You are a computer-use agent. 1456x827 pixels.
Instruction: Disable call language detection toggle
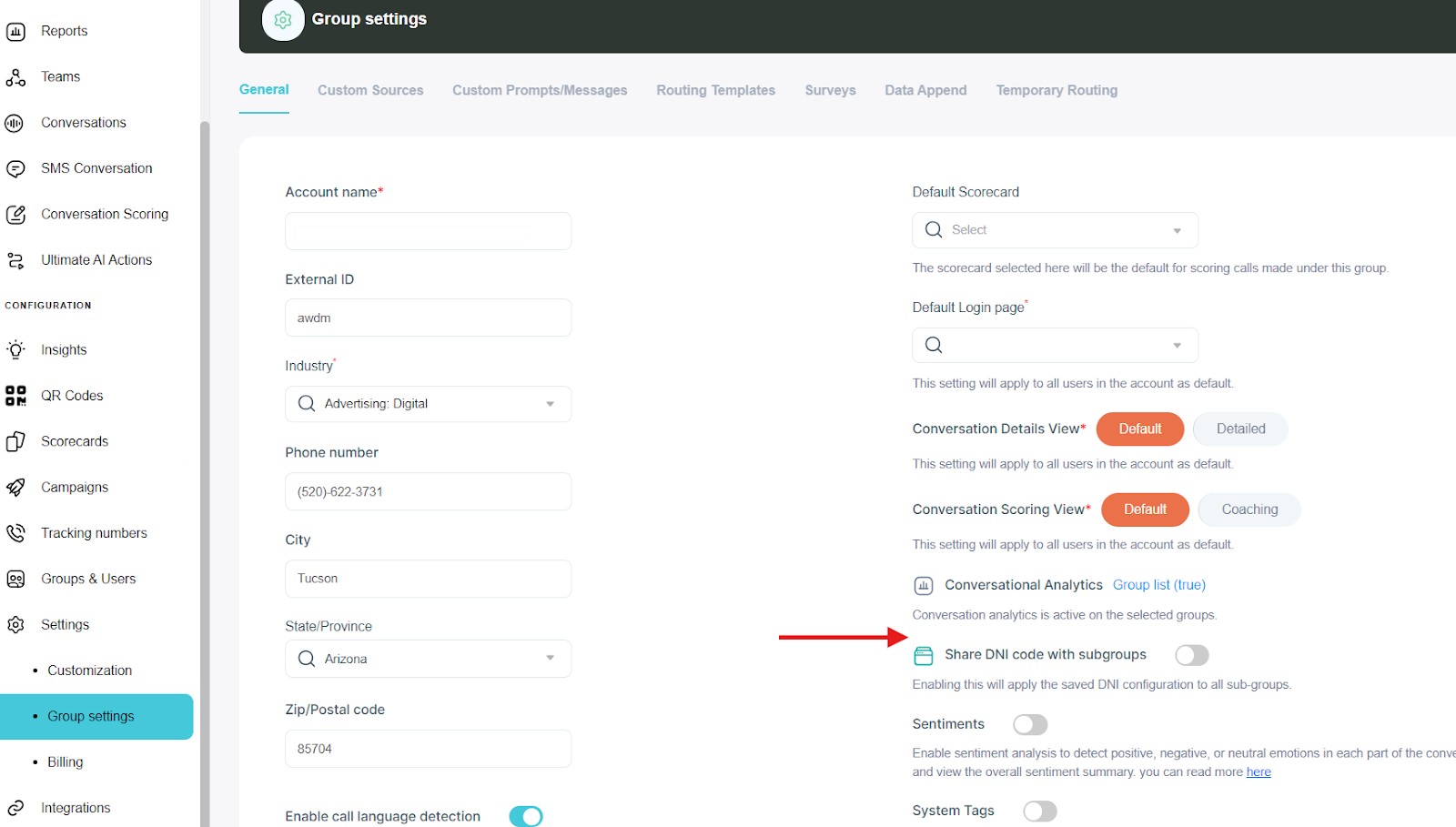click(526, 816)
